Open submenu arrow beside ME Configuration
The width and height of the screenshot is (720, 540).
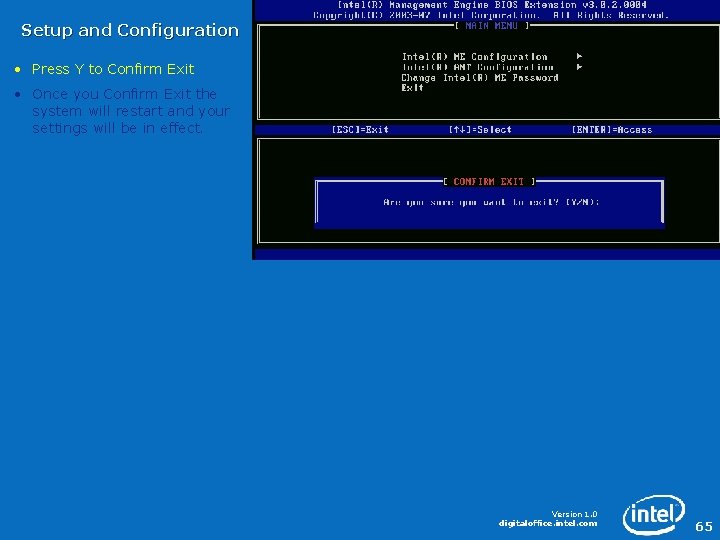point(579,56)
